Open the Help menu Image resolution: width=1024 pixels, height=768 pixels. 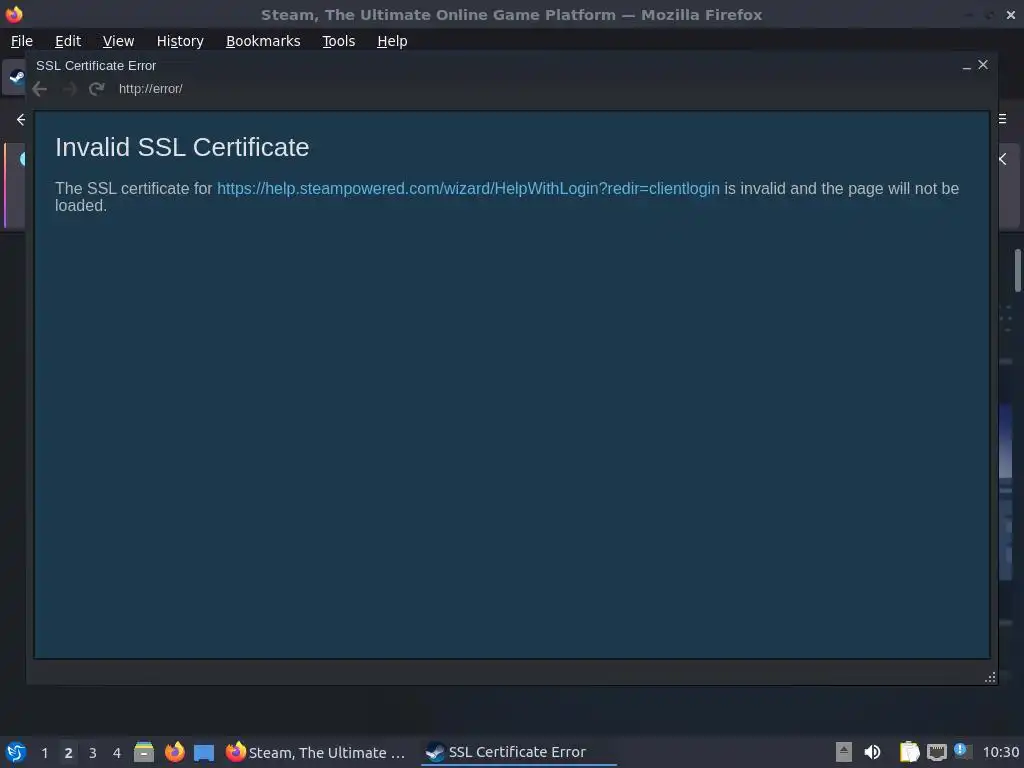392,41
